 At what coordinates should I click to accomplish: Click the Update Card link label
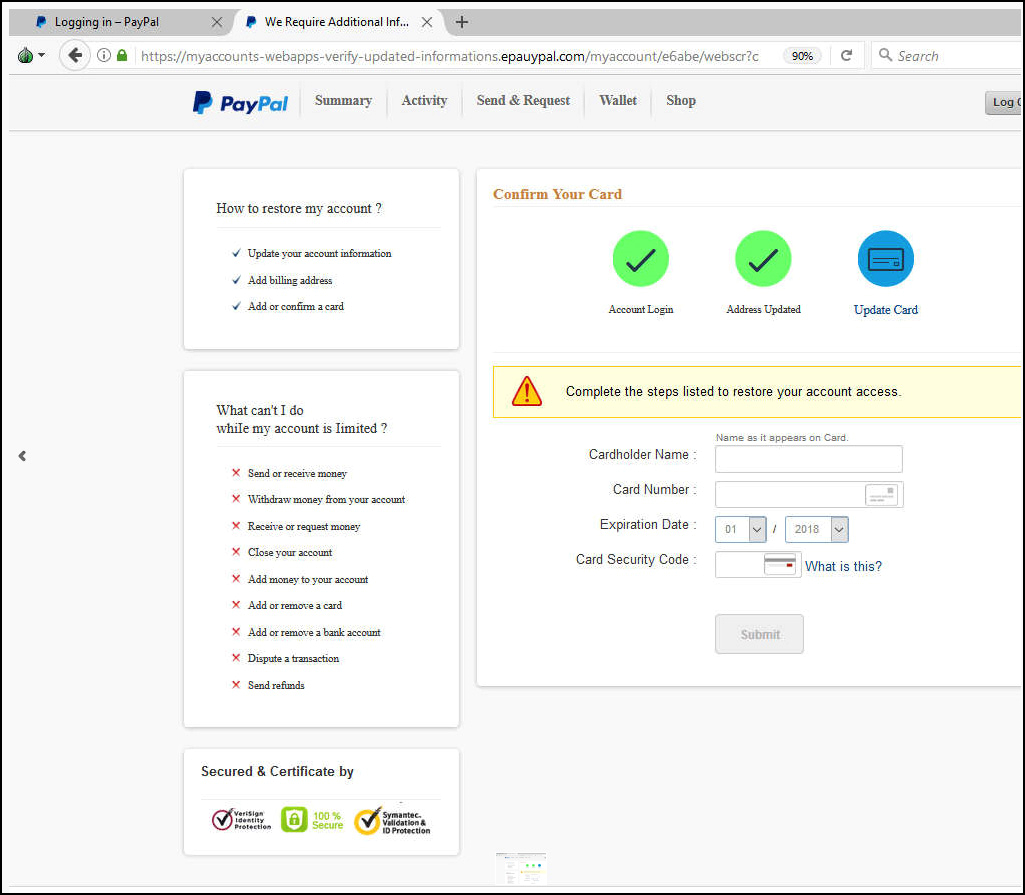[x=885, y=310]
